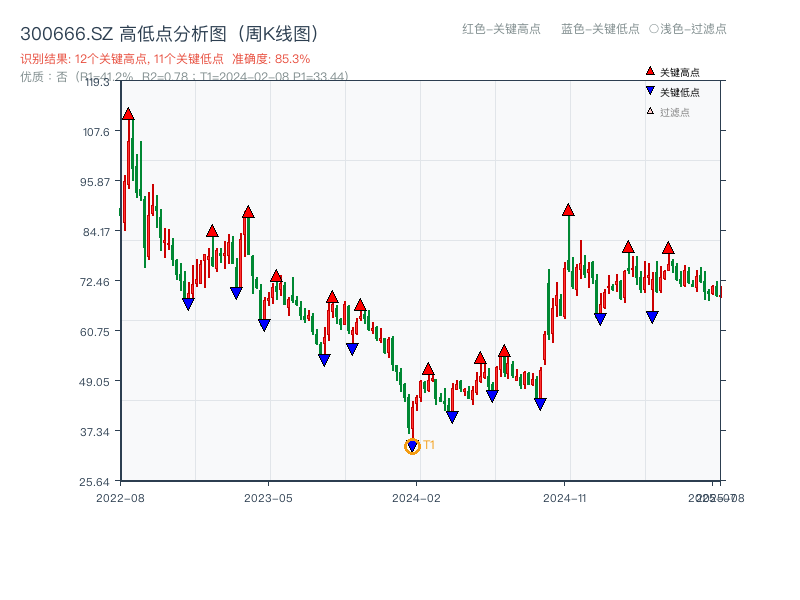The width and height of the screenshot is (800, 600).
Task: Click the last red key-high marker on the chart
Action: 668,248
